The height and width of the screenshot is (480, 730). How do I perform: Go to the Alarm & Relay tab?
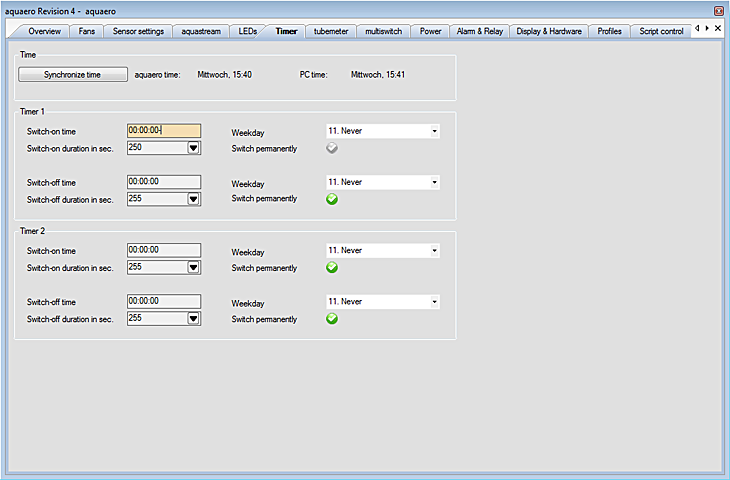tap(479, 31)
